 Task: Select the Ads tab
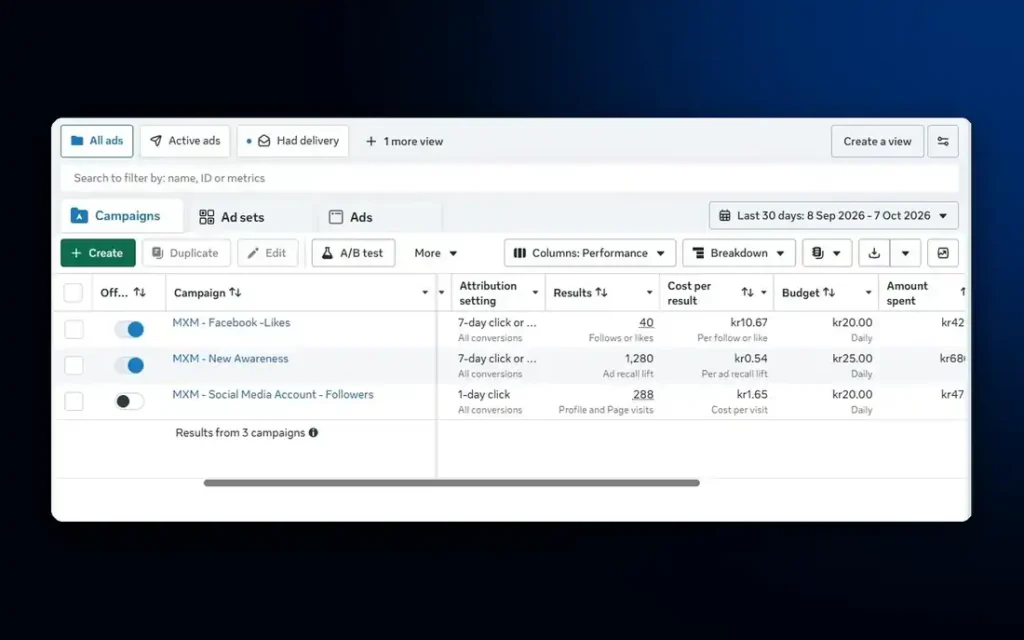coord(380,217)
